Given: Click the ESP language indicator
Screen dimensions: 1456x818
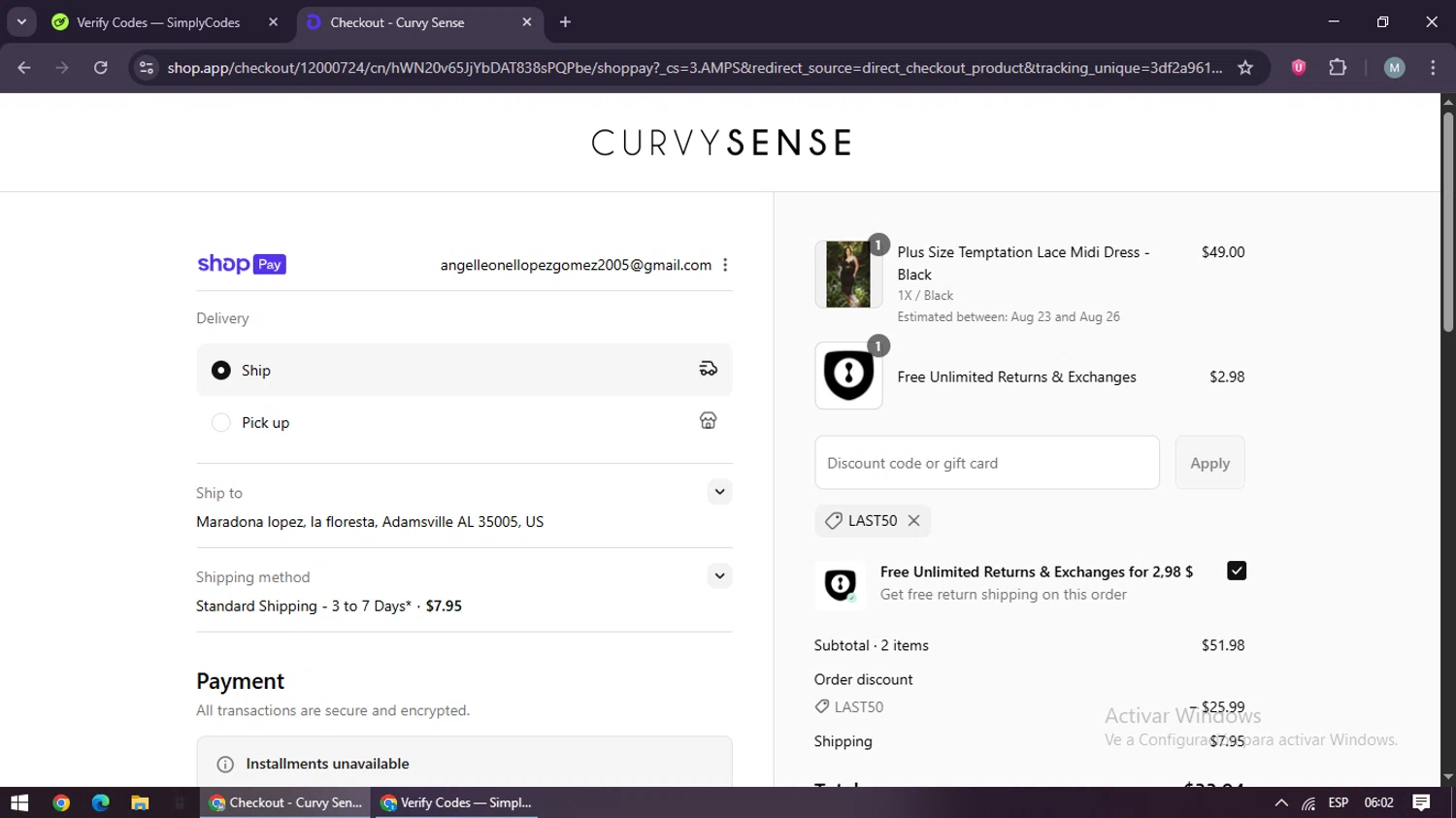Looking at the screenshot, I should pos(1339,802).
